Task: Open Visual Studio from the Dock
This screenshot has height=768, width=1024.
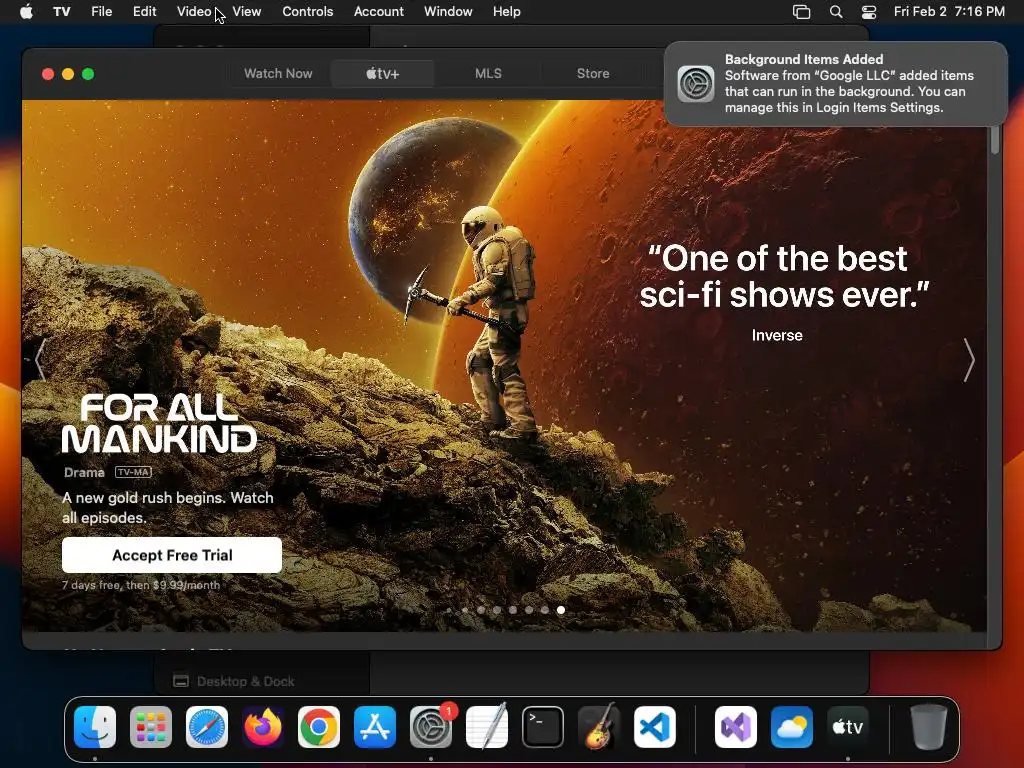Action: [x=736, y=727]
